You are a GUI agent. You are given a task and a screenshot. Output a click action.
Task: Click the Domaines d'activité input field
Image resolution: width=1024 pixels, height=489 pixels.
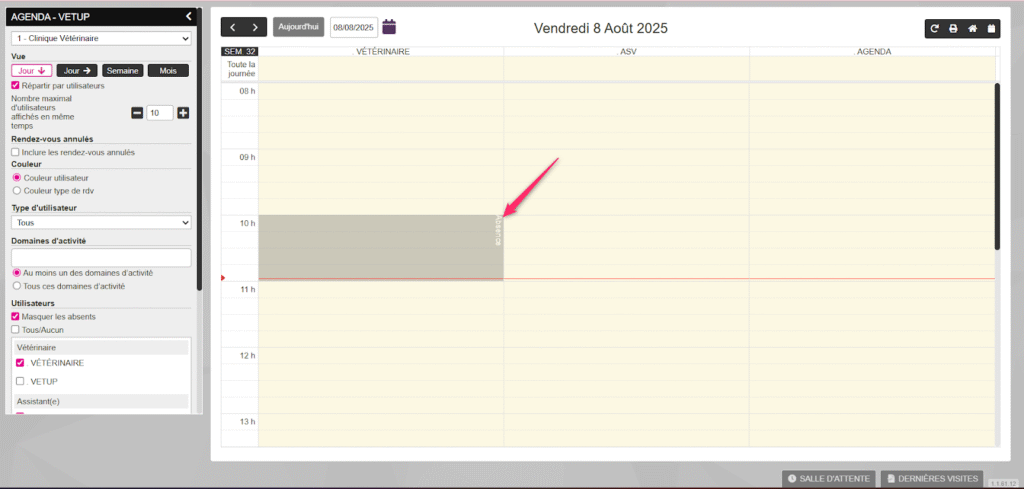pos(101,257)
